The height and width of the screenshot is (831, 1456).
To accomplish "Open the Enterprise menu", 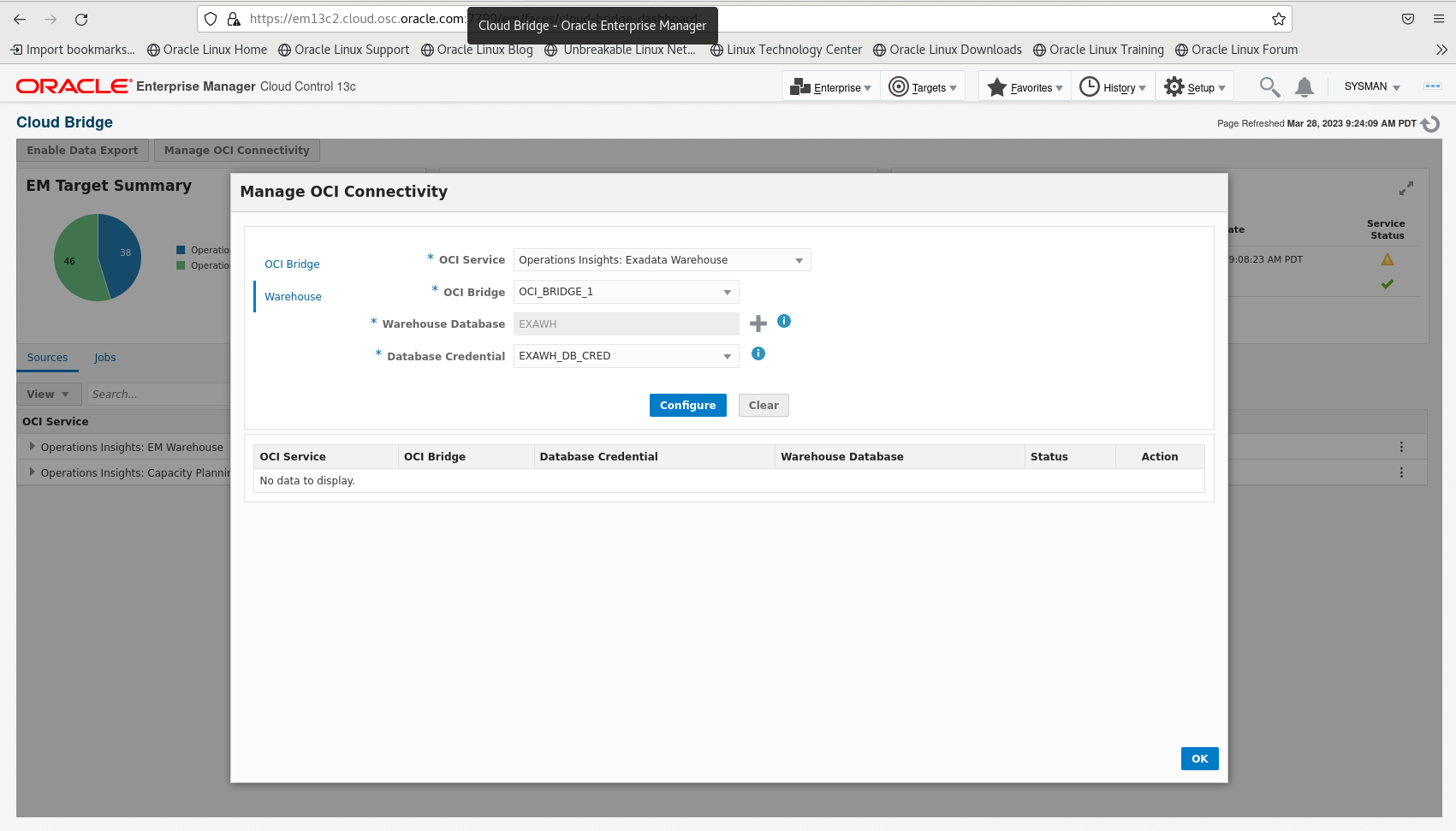I will [831, 86].
